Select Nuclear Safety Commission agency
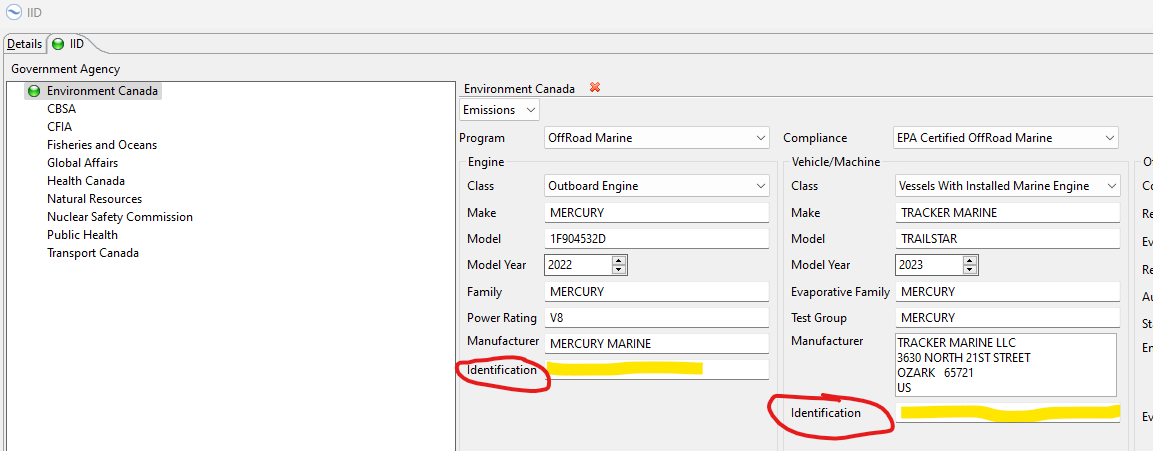1153x451 pixels. click(120, 217)
